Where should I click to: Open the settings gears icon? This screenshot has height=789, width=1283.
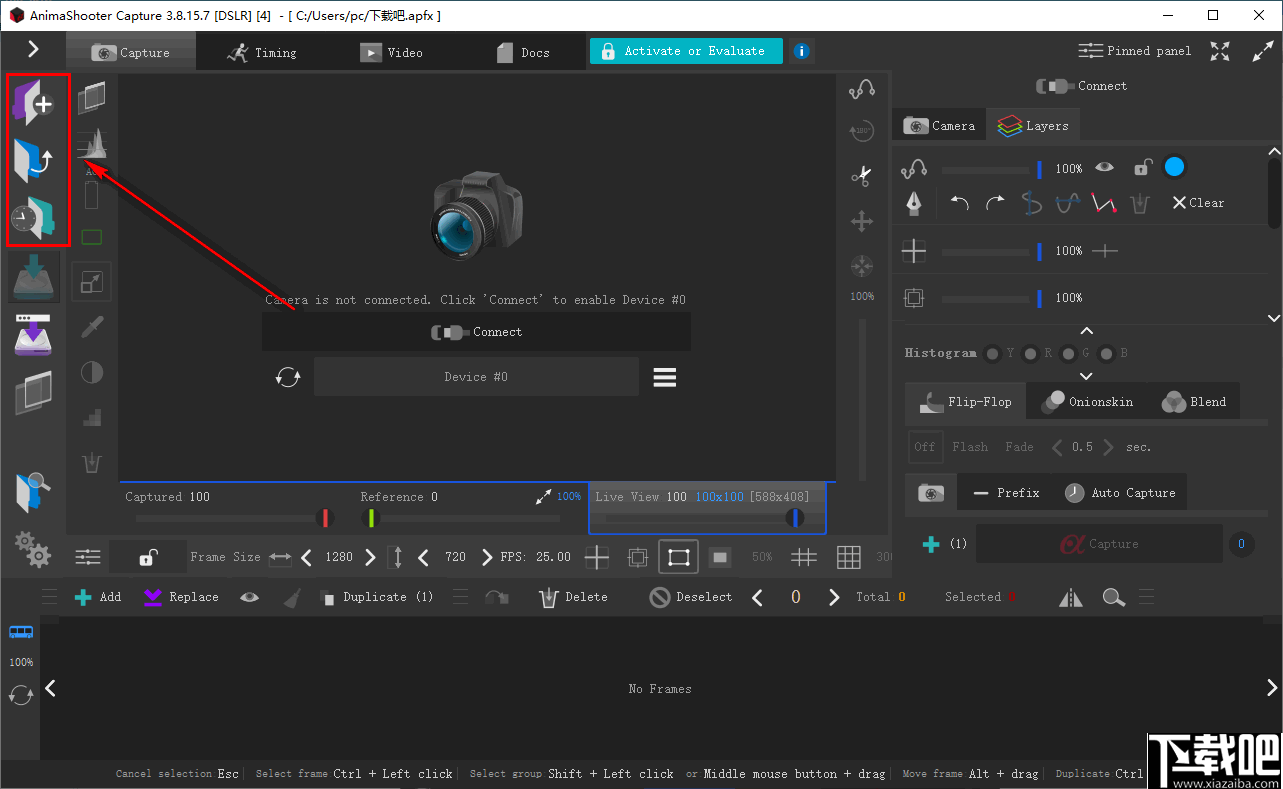[x=33, y=549]
